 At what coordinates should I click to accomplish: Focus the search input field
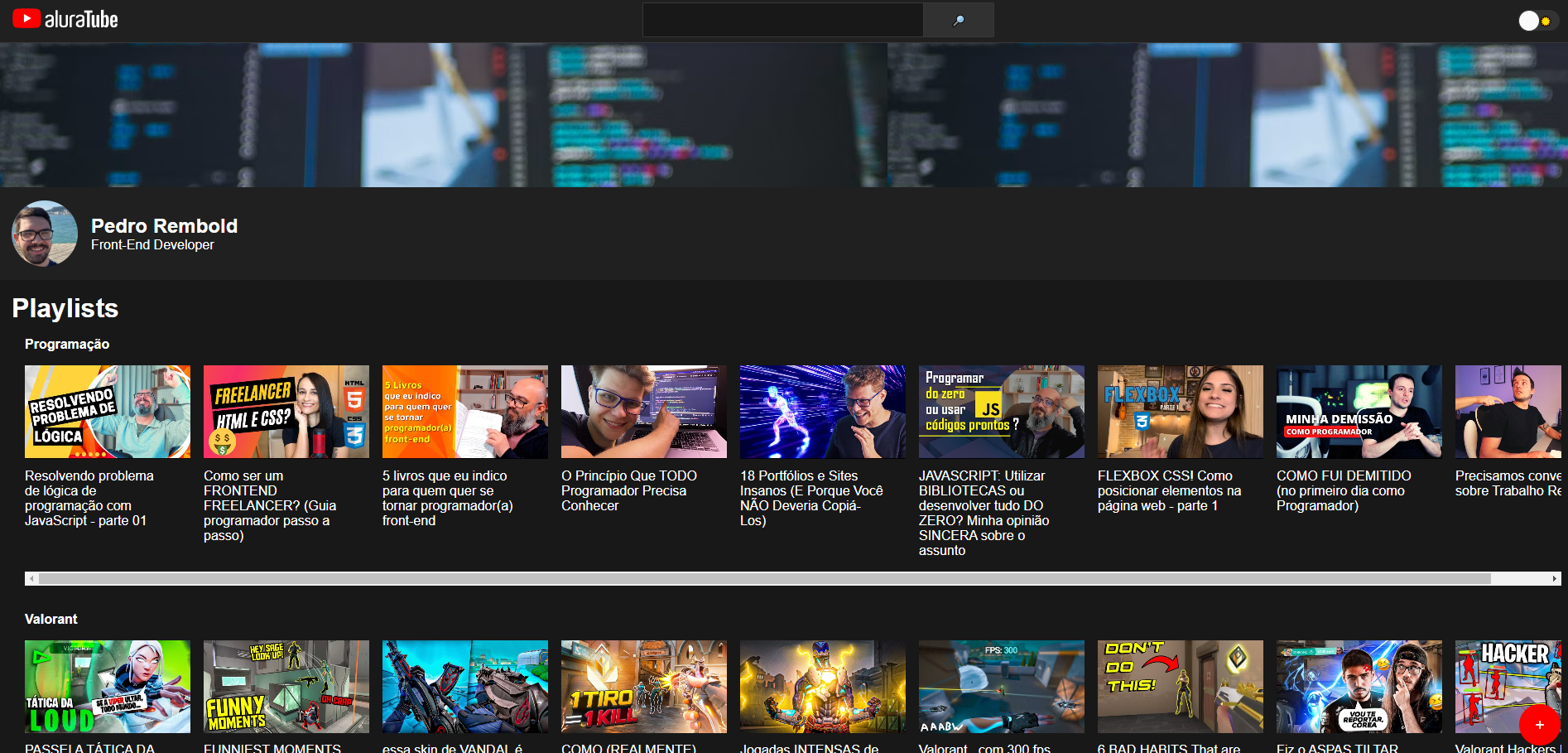tap(783, 20)
